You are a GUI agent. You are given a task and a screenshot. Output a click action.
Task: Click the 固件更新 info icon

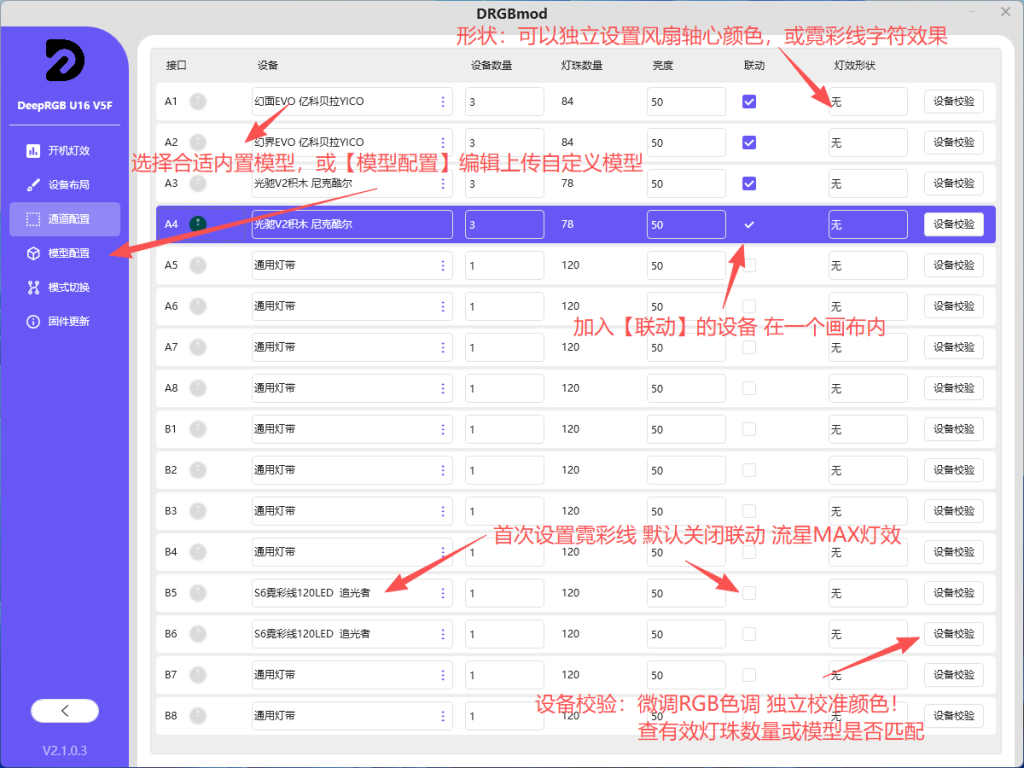[x=33, y=321]
